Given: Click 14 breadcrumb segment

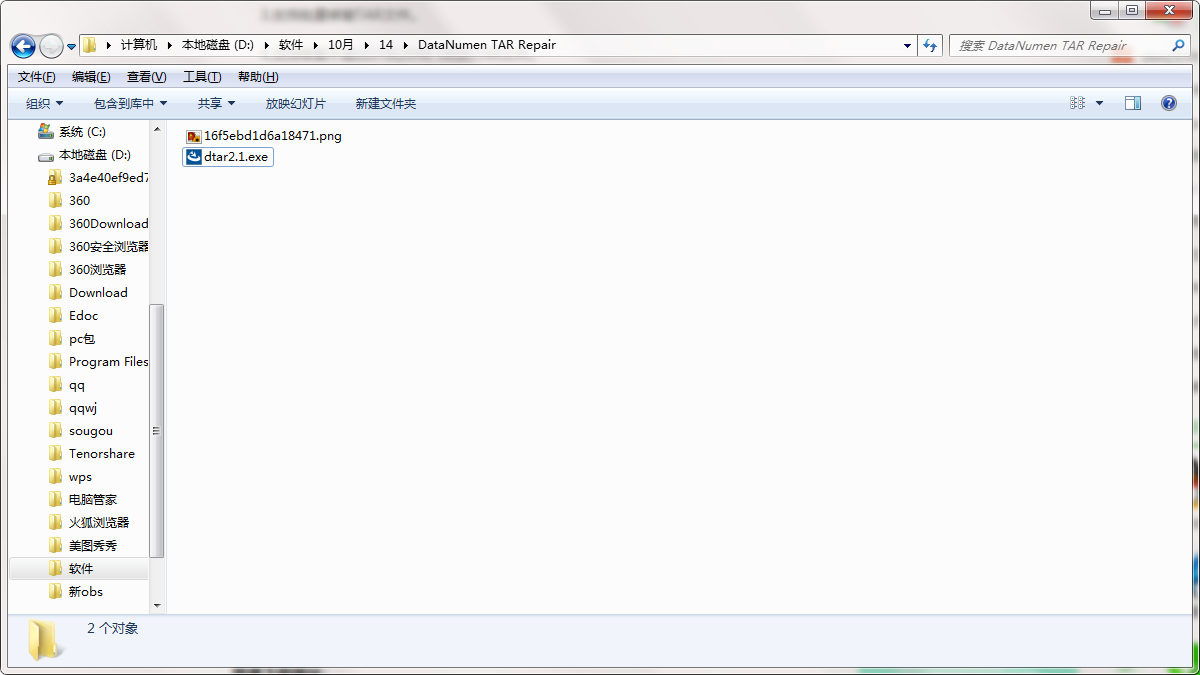Looking at the screenshot, I should (386, 45).
